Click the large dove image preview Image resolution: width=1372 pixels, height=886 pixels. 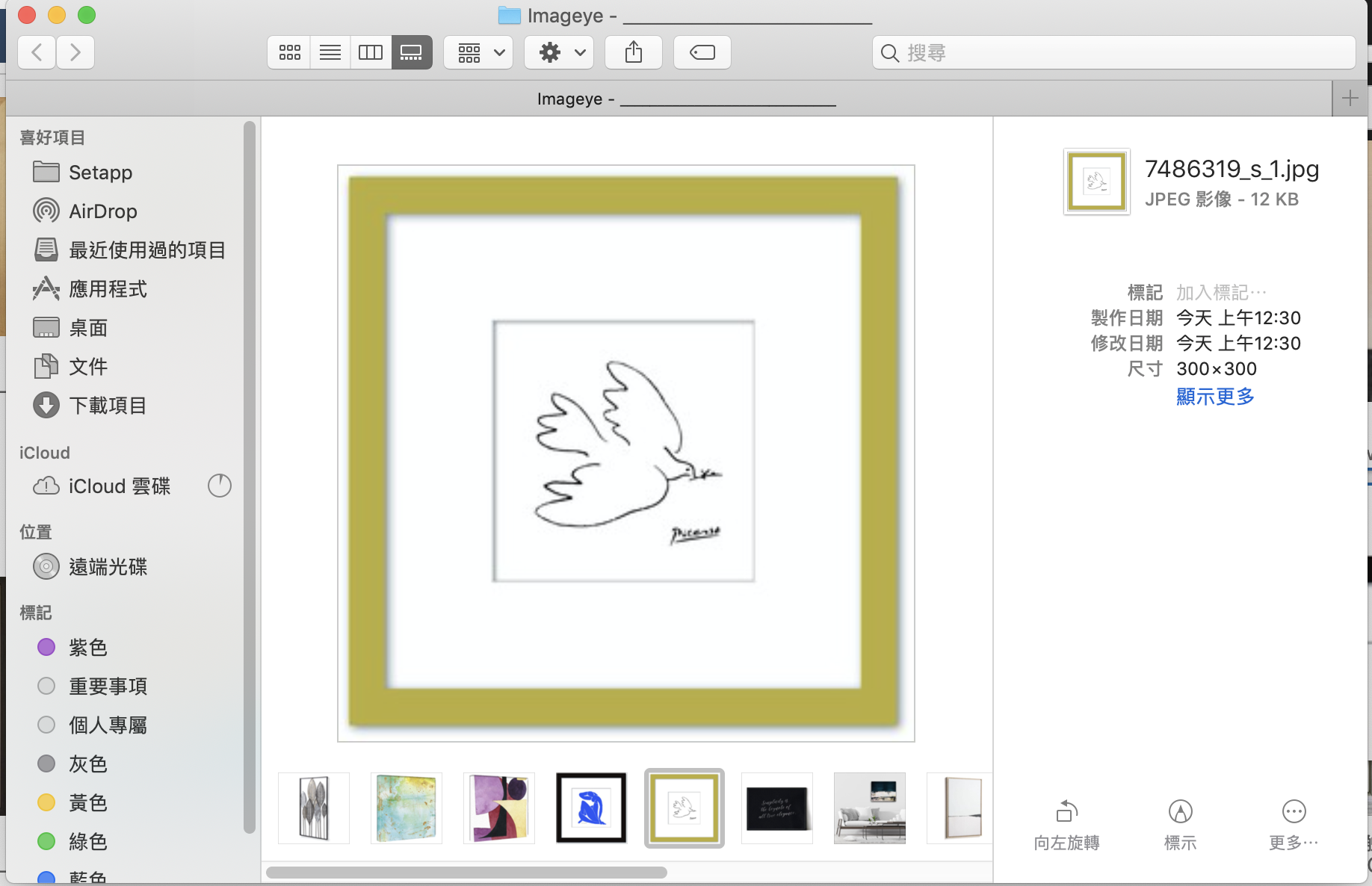point(626,453)
